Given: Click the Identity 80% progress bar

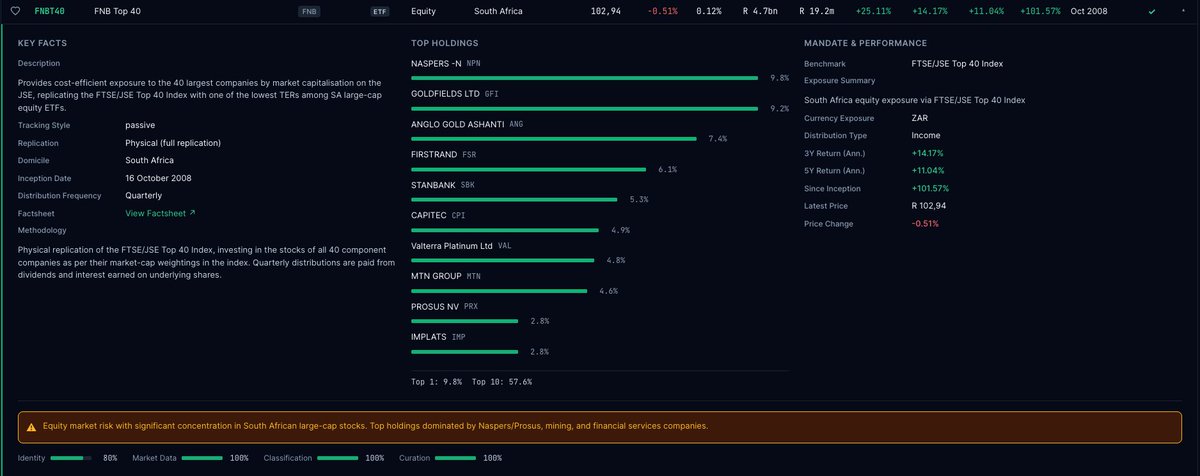Looking at the screenshot, I should (70, 458).
